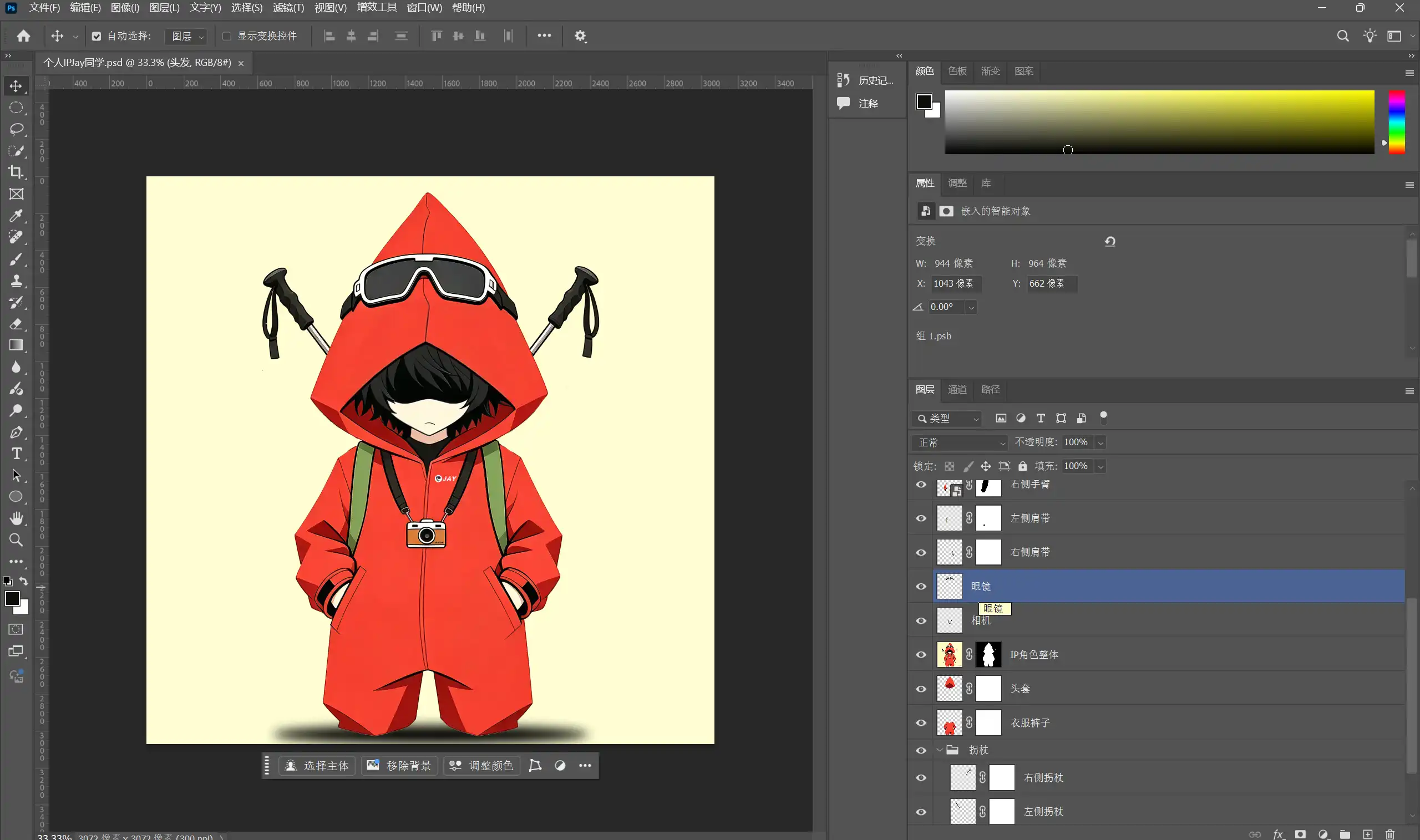Collapse the 拐杖 layer group
1420x840 pixels.
(940, 750)
